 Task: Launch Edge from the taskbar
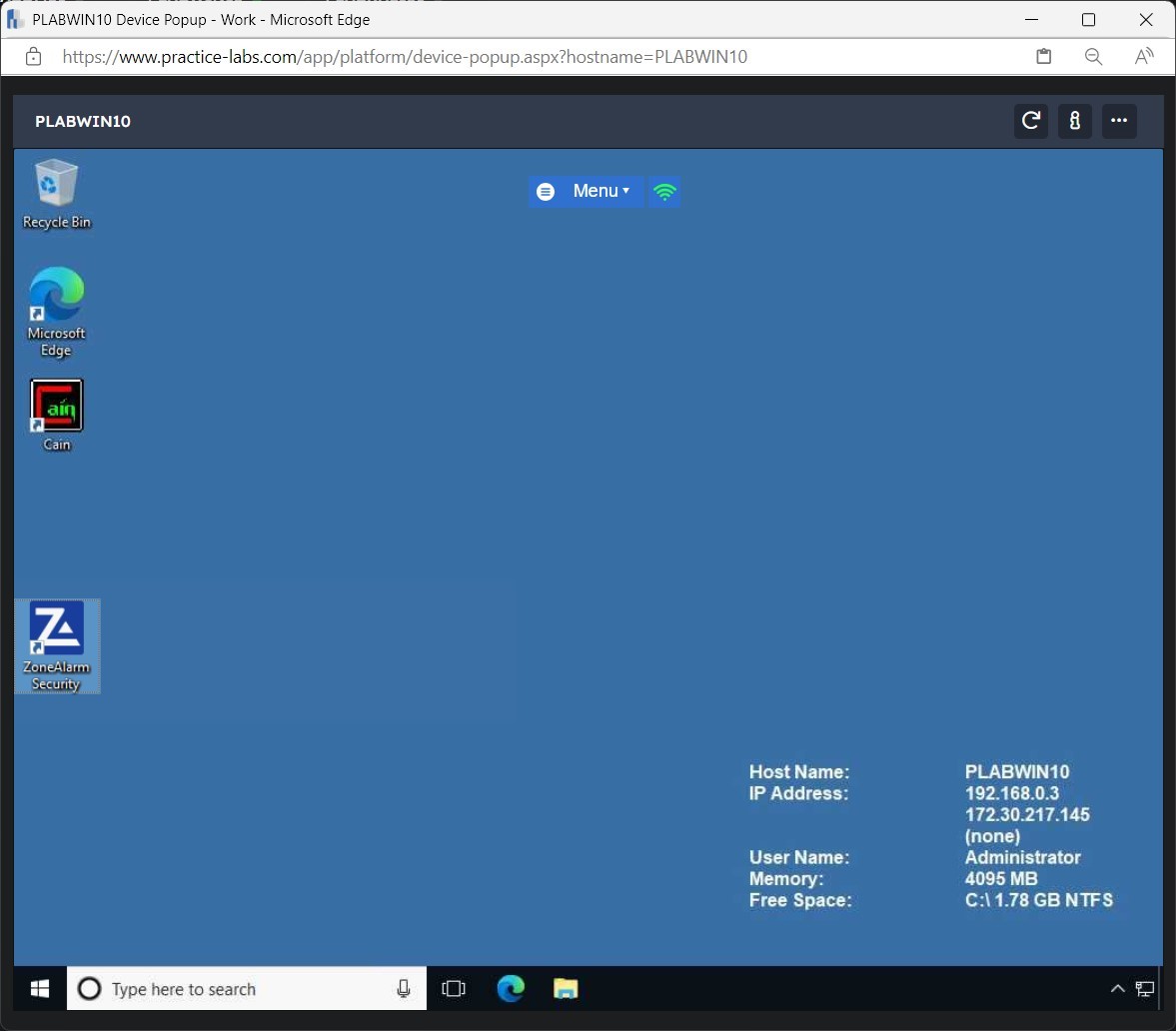click(x=511, y=988)
